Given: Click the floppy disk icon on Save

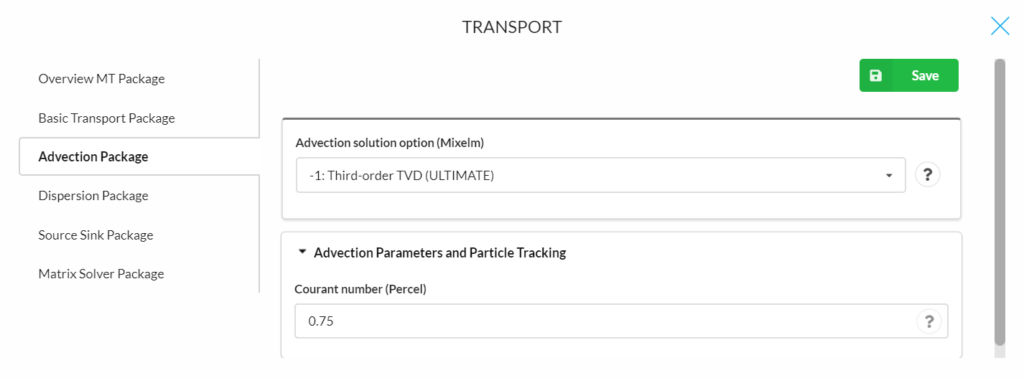Looking at the screenshot, I should coord(876,76).
